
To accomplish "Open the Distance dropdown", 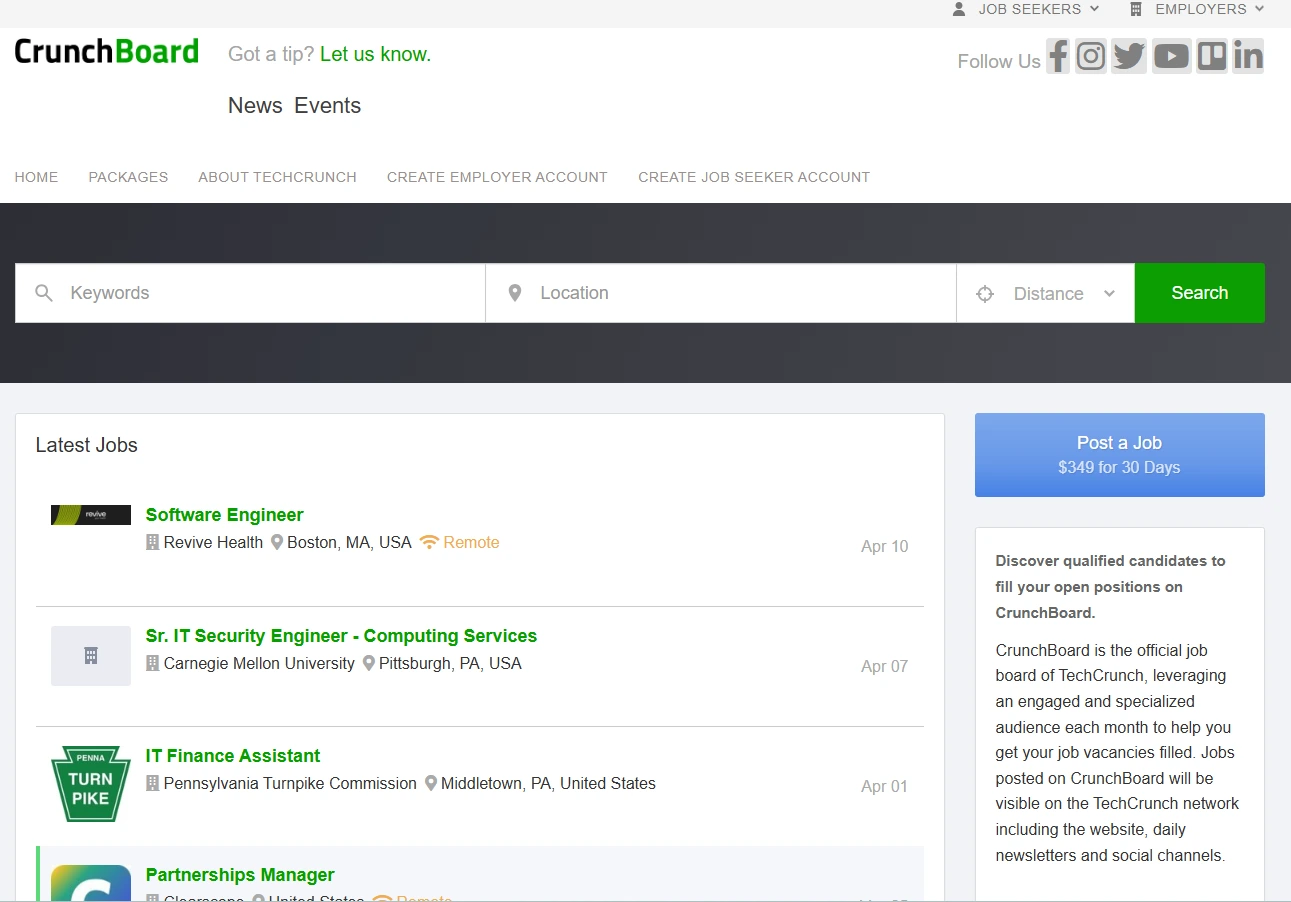I will click(x=1046, y=293).
